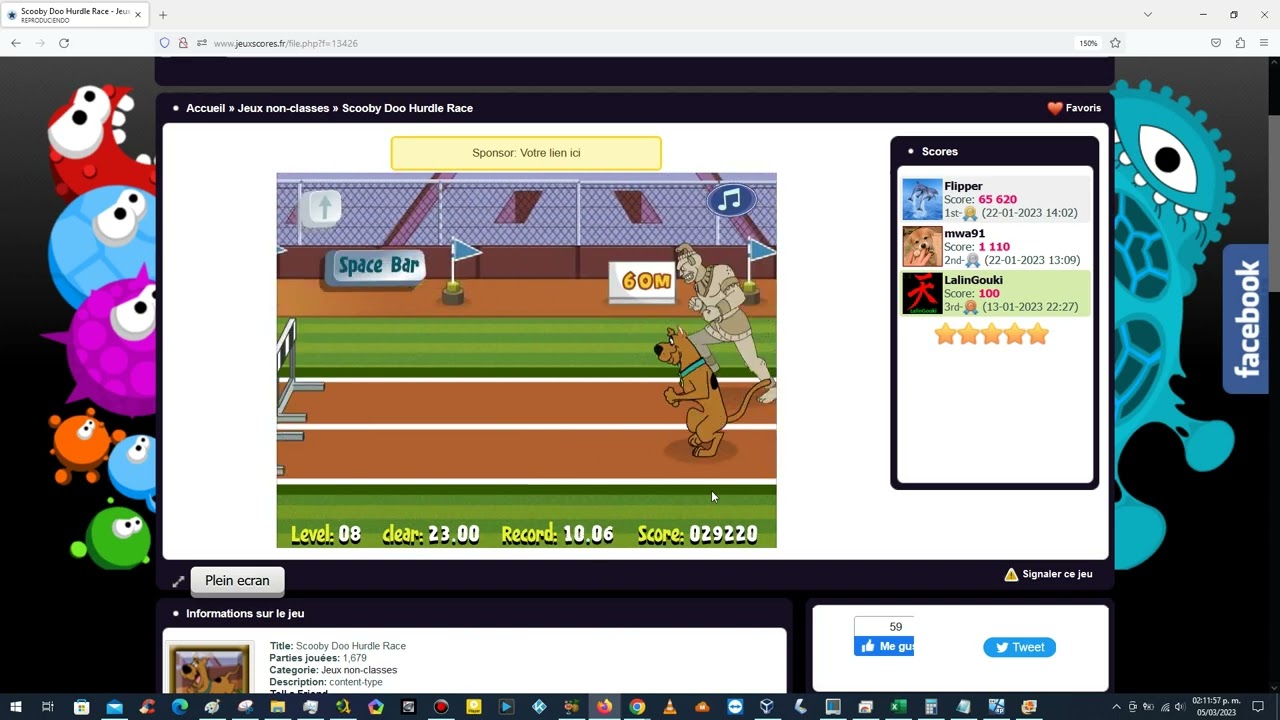Open the Jeux non-classes breadcrumb link

point(283,108)
